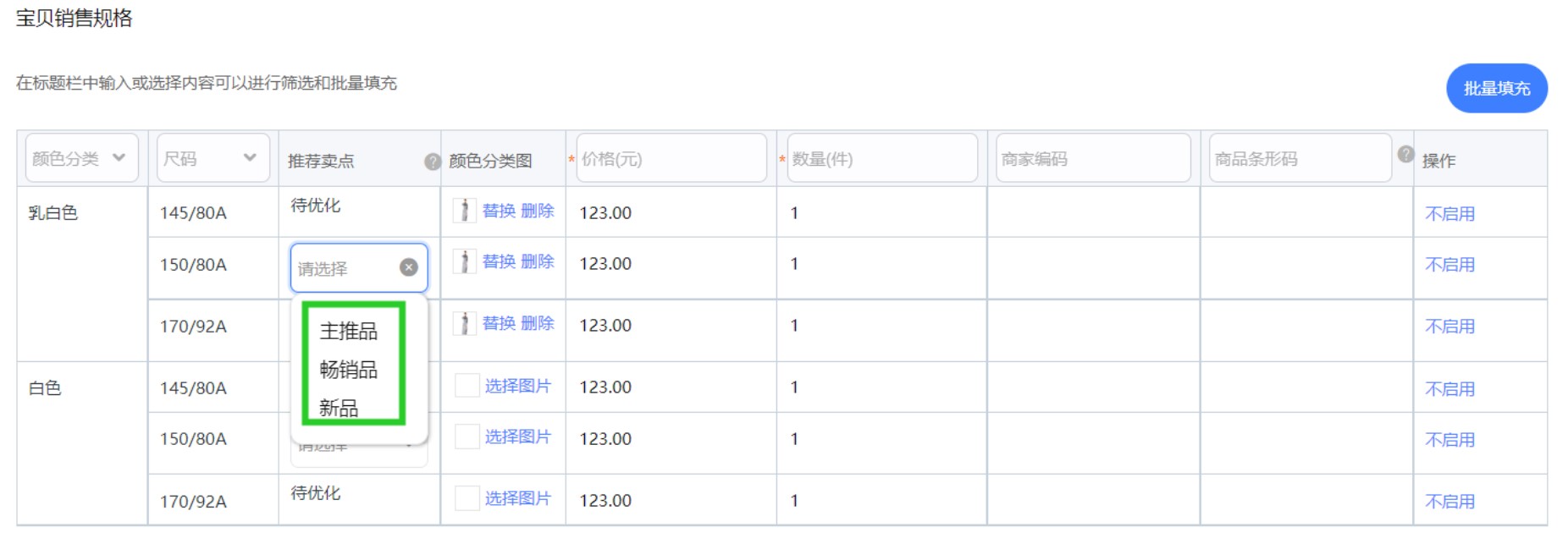Click 待优化 in 白色 170/92A row
Image resolution: width=1568 pixels, height=538 pixels.
point(316,493)
